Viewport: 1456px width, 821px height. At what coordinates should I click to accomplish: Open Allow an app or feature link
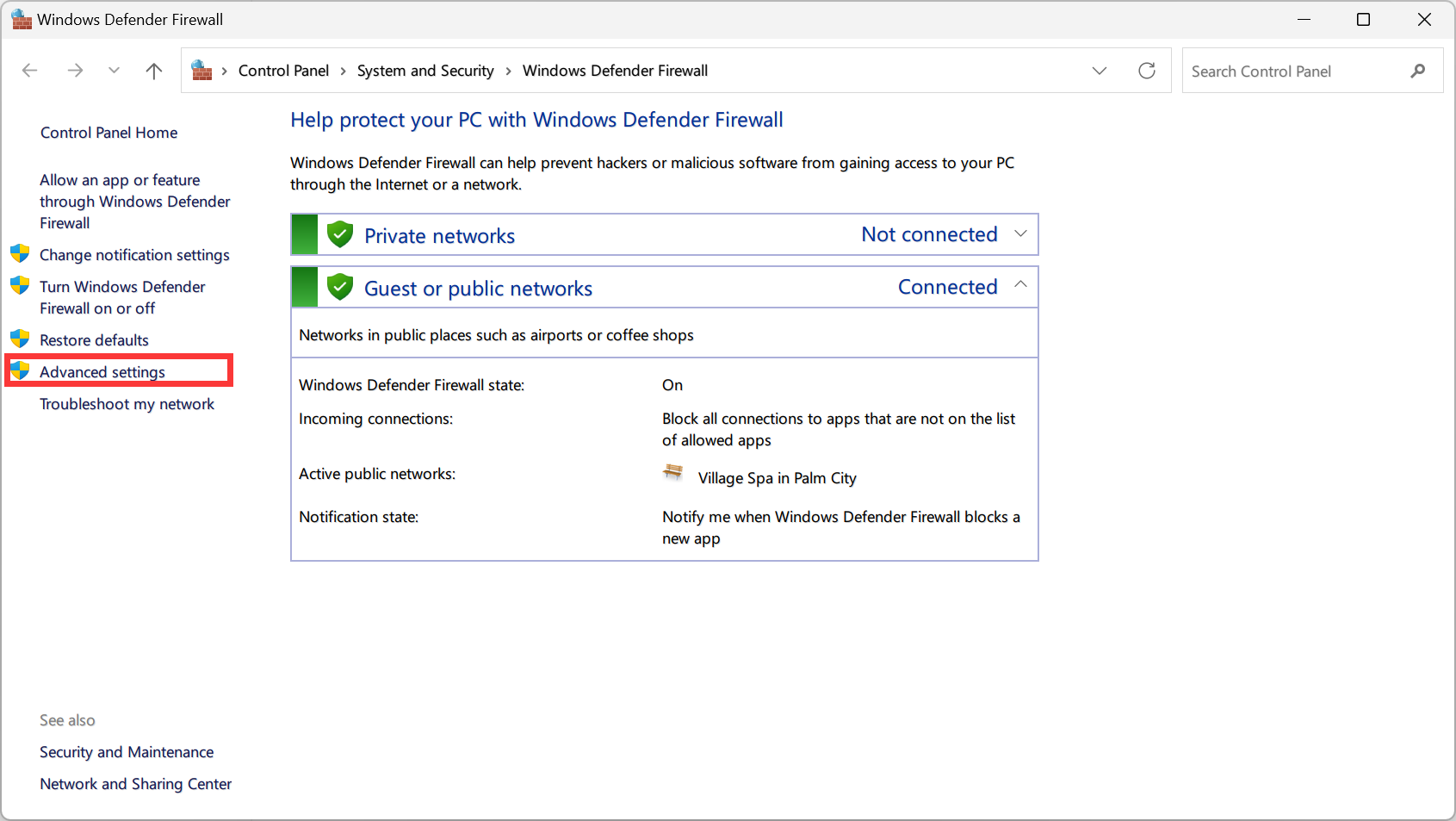pos(135,202)
